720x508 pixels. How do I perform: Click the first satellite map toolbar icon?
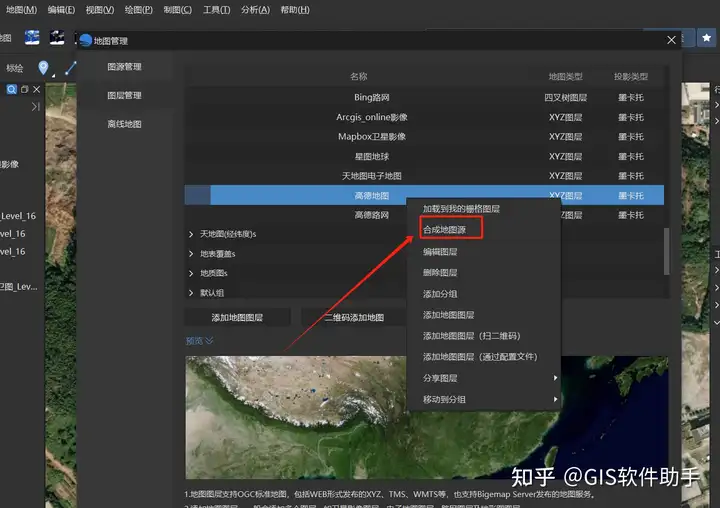(x=32, y=37)
